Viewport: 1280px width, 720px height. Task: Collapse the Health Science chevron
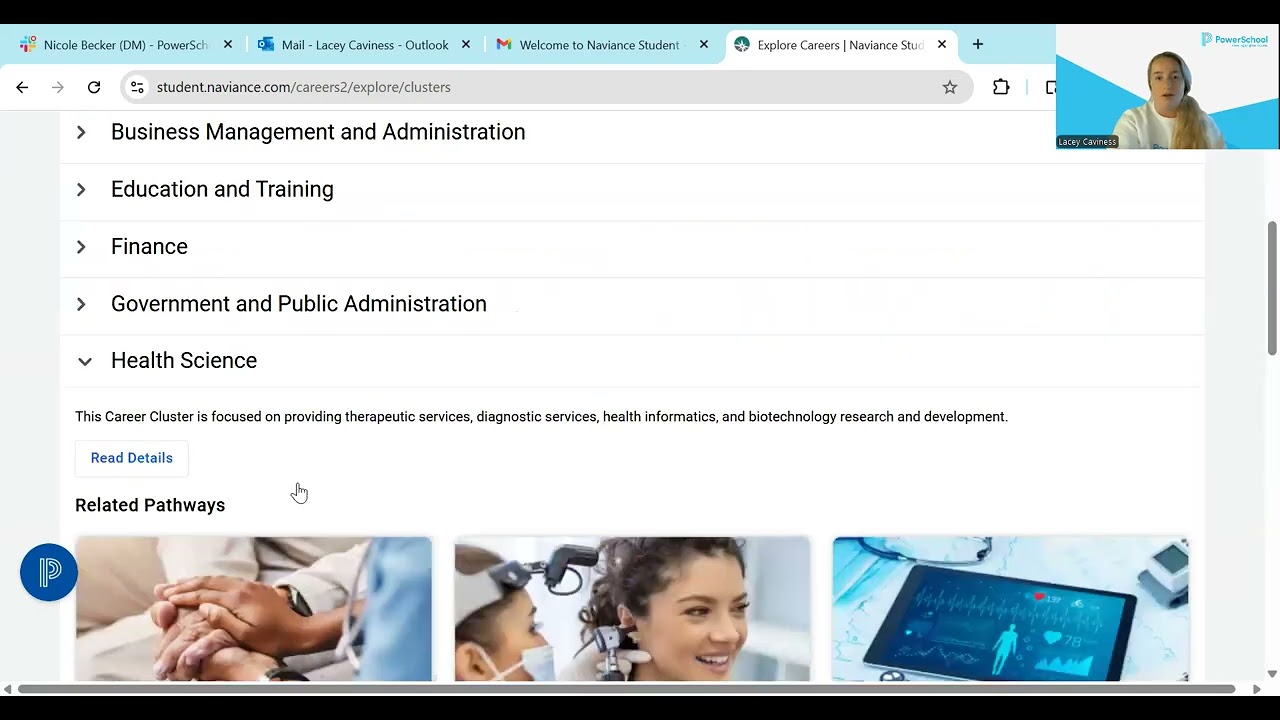point(85,361)
